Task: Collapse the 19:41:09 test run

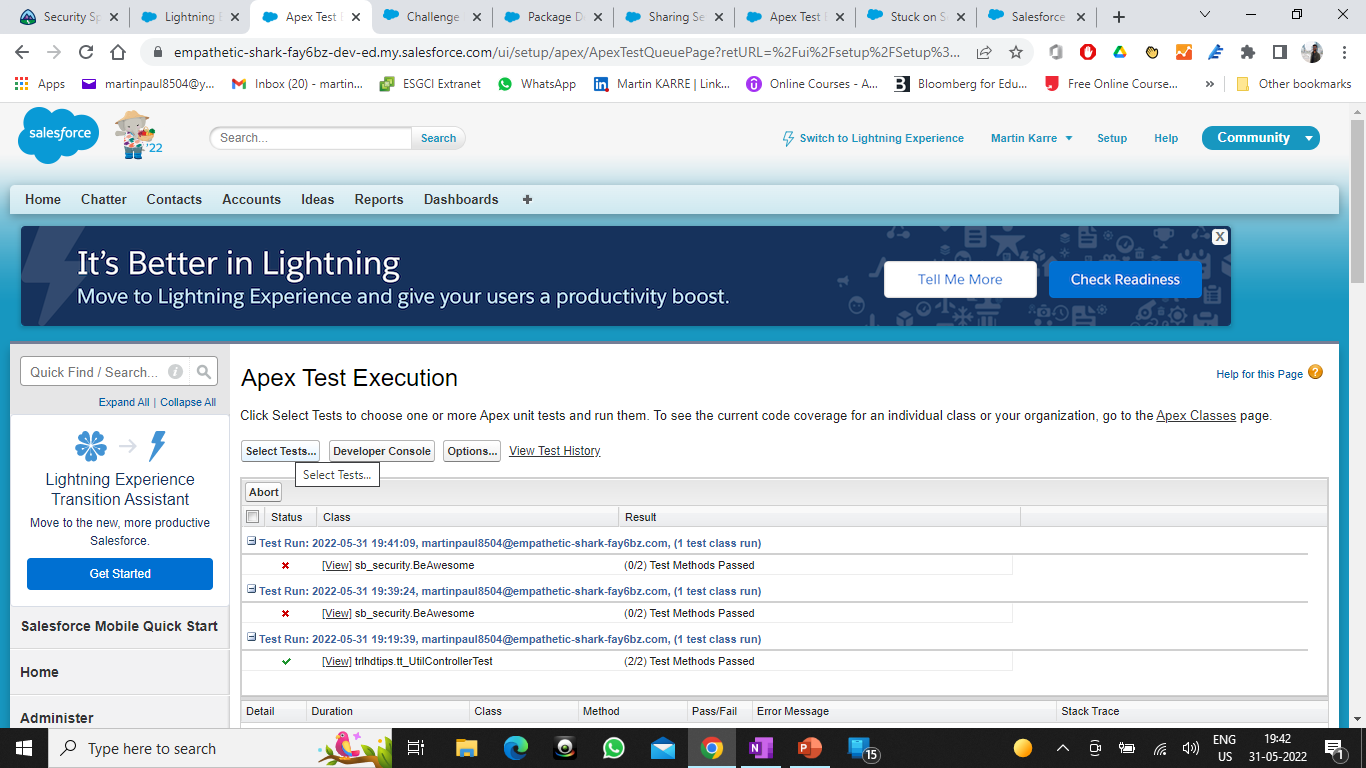Action: 252,542
